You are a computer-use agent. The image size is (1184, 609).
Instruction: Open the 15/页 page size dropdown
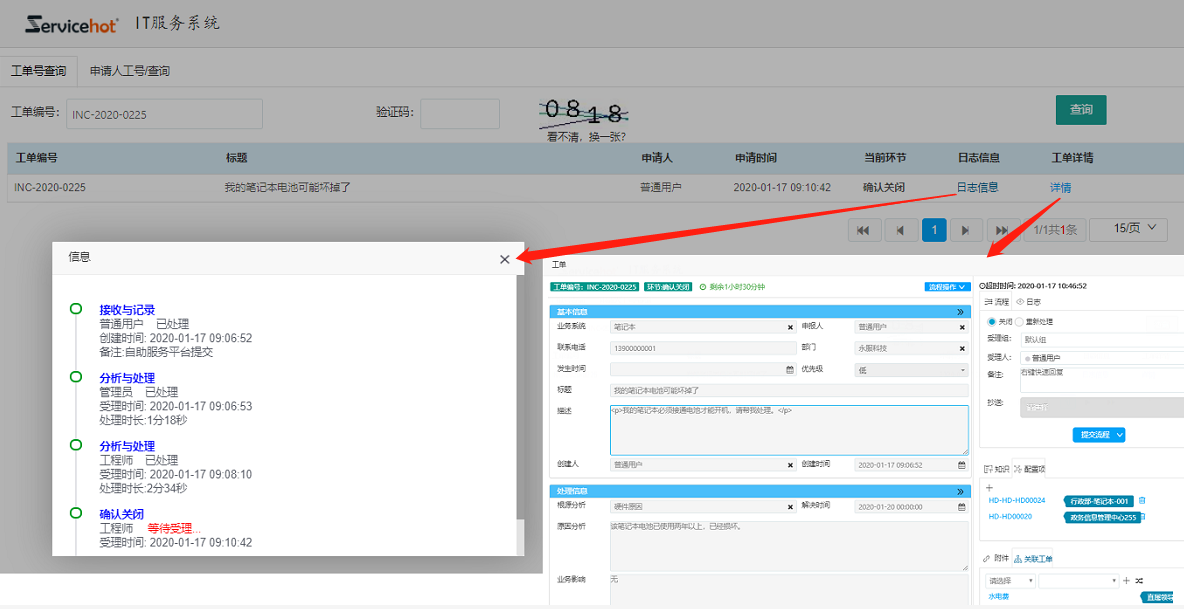[x=1128, y=230]
